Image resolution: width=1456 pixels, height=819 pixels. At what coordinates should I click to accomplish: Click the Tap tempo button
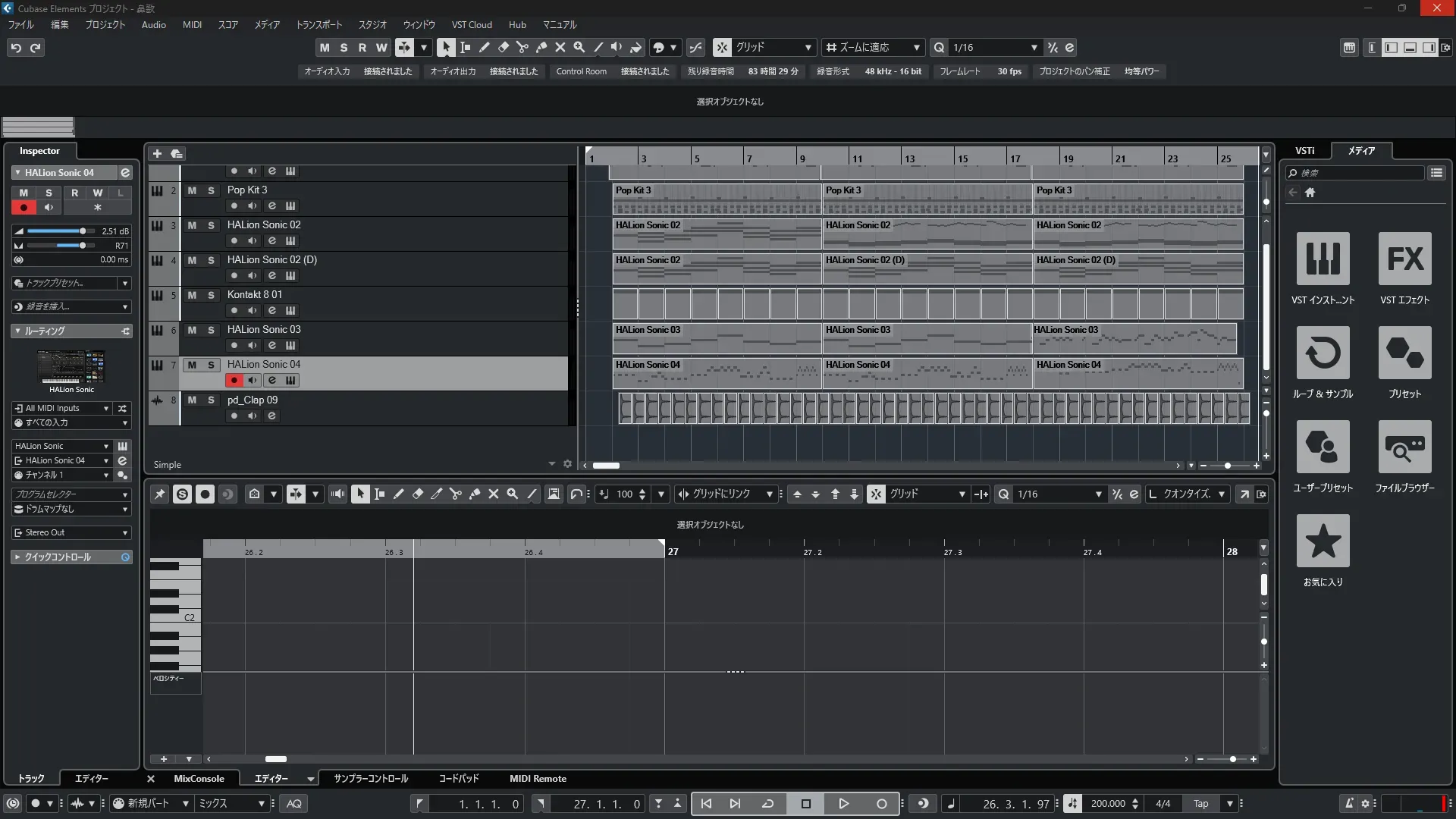click(x=1200, y=804)
